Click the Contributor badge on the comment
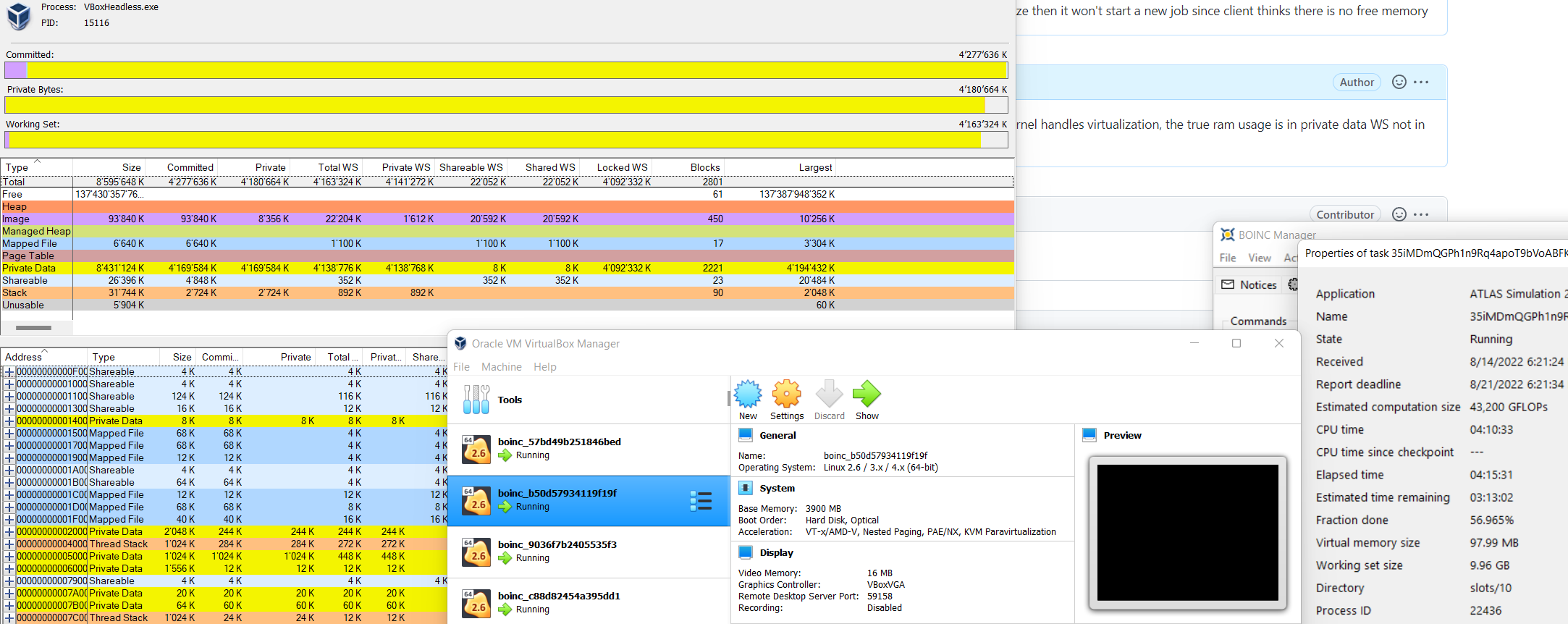This screenshot has width=1568, height=624. (x=1345, y=214)
